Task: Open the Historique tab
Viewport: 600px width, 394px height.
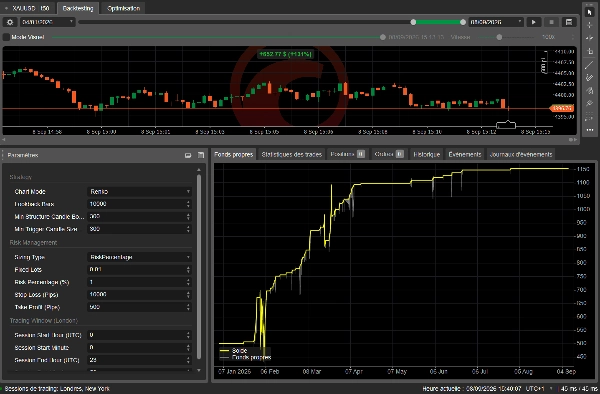Action: coord(427,154)
